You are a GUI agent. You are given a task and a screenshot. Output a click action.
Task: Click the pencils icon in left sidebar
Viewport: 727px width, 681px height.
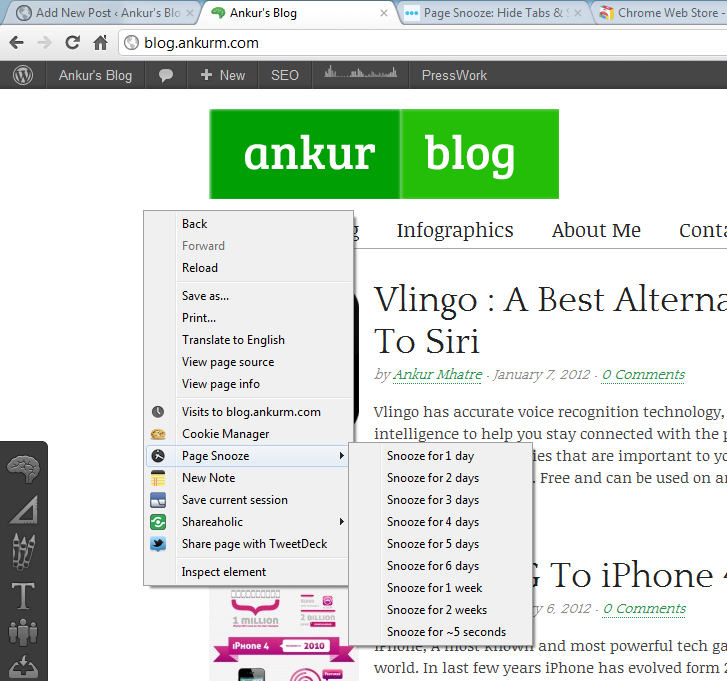tap(24, 551)
